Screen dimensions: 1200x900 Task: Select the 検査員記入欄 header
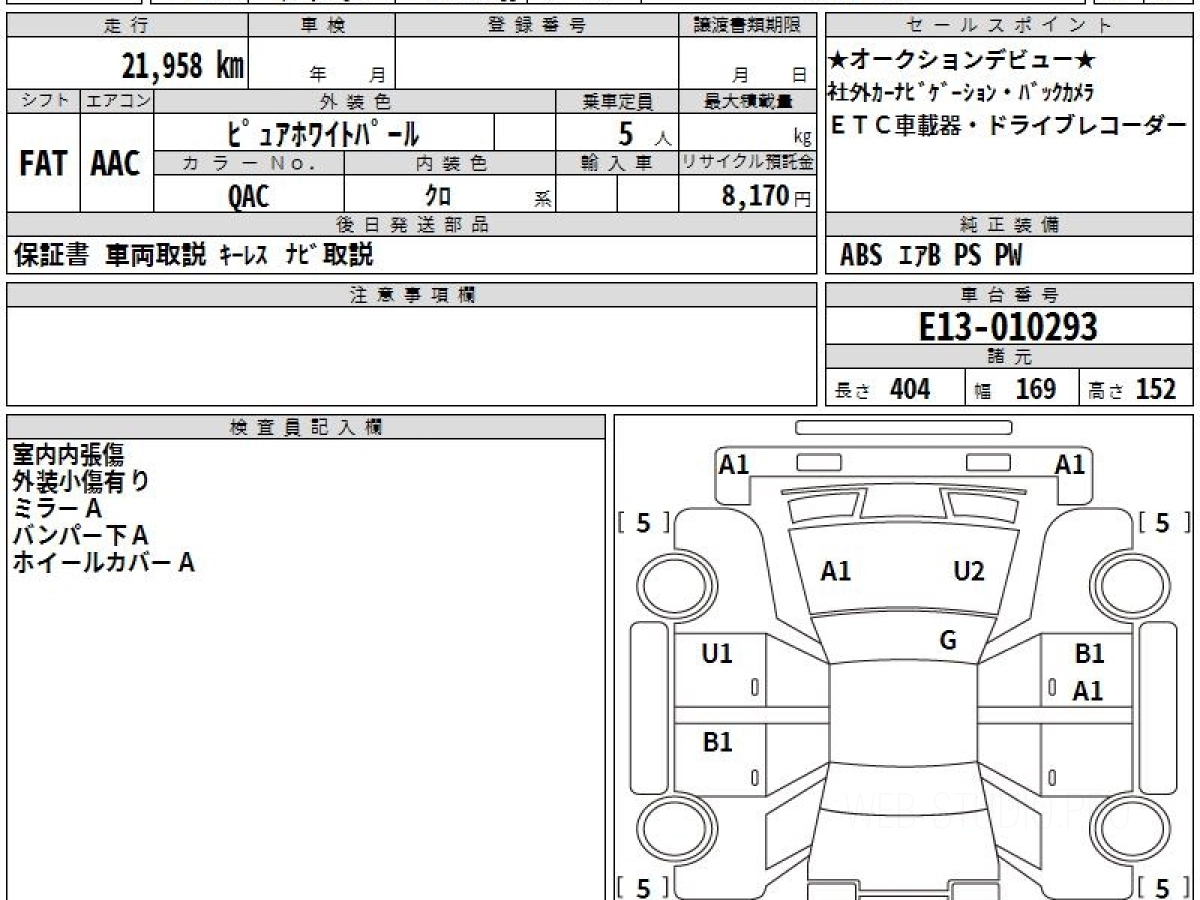(x=306, y=426)
